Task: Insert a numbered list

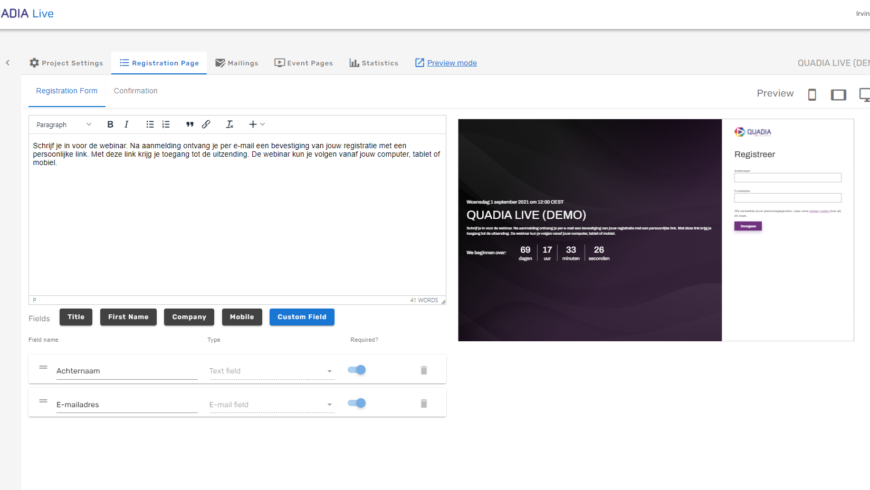Action: coord(166,124)
